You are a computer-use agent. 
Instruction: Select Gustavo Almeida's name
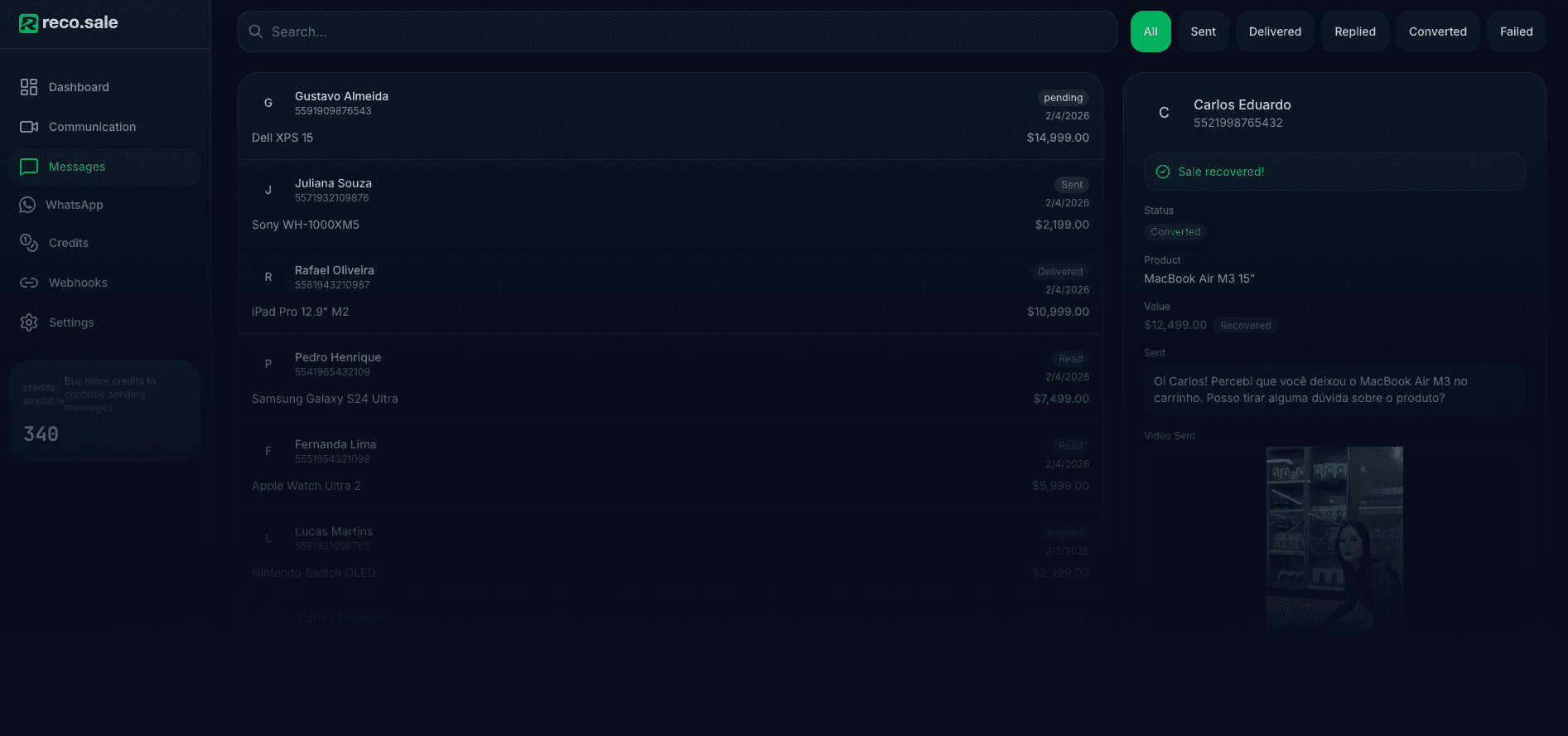coord(341,96)
